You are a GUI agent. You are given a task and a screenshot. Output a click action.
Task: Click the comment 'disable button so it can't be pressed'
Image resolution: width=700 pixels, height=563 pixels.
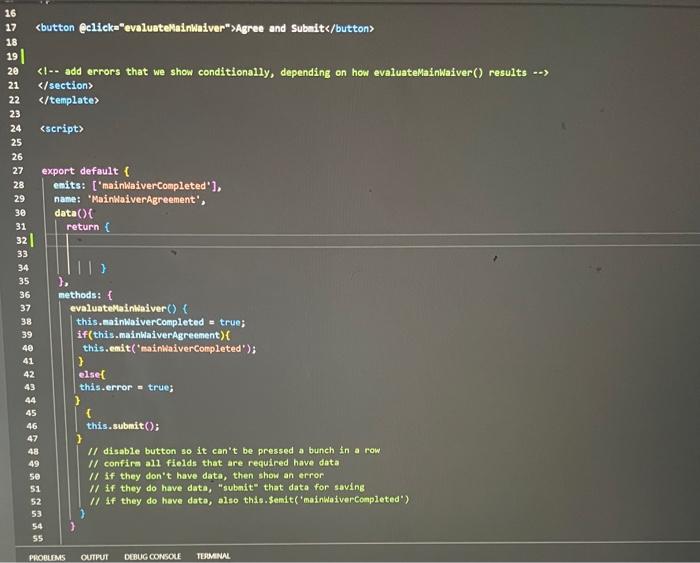pyautogui.click(x=234, y=450)
